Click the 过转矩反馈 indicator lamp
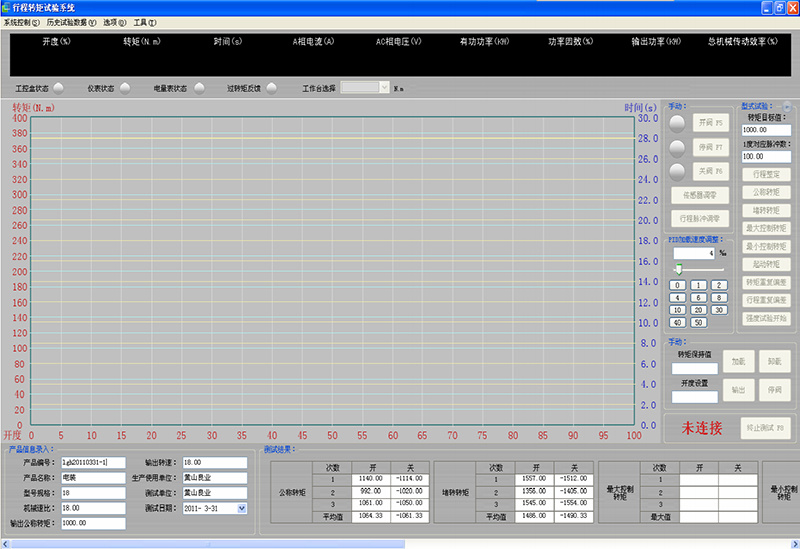 coord(272,88)
